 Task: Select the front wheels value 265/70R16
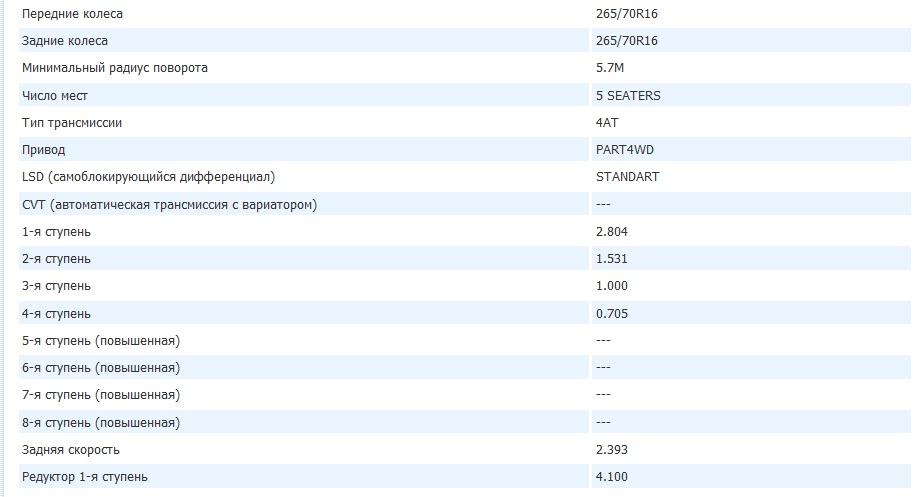625,14
